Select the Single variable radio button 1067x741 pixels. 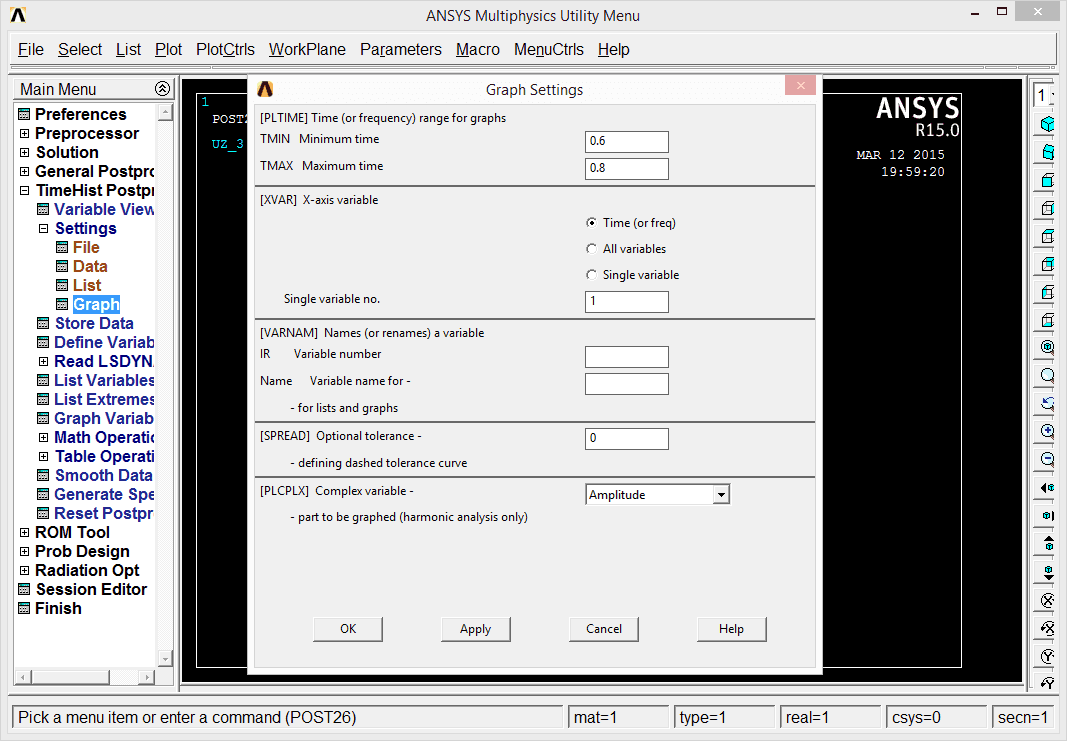point(591,275)
